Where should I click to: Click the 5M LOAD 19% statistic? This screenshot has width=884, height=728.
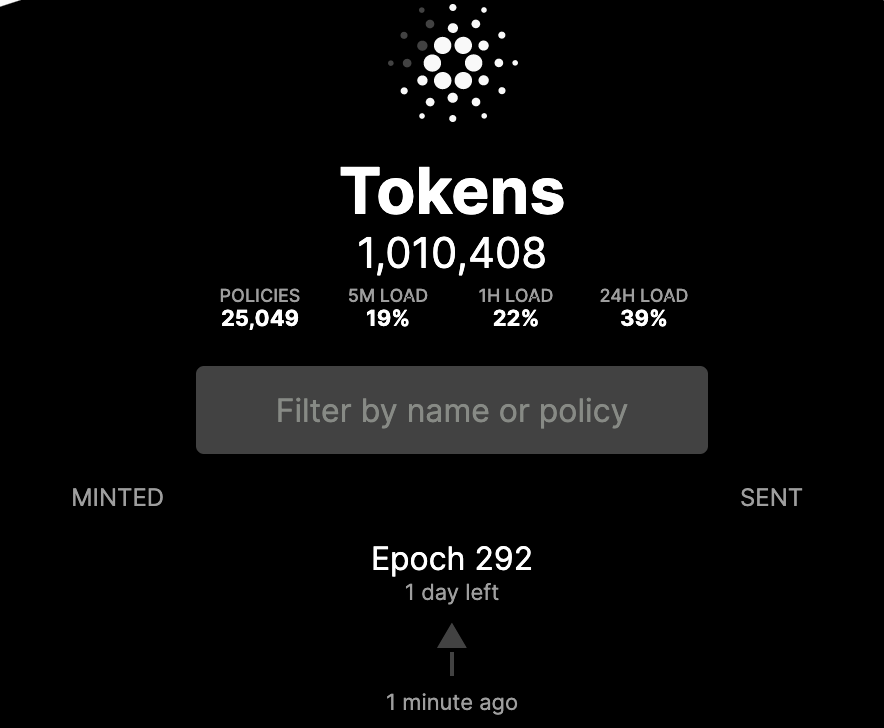point(388,307)
